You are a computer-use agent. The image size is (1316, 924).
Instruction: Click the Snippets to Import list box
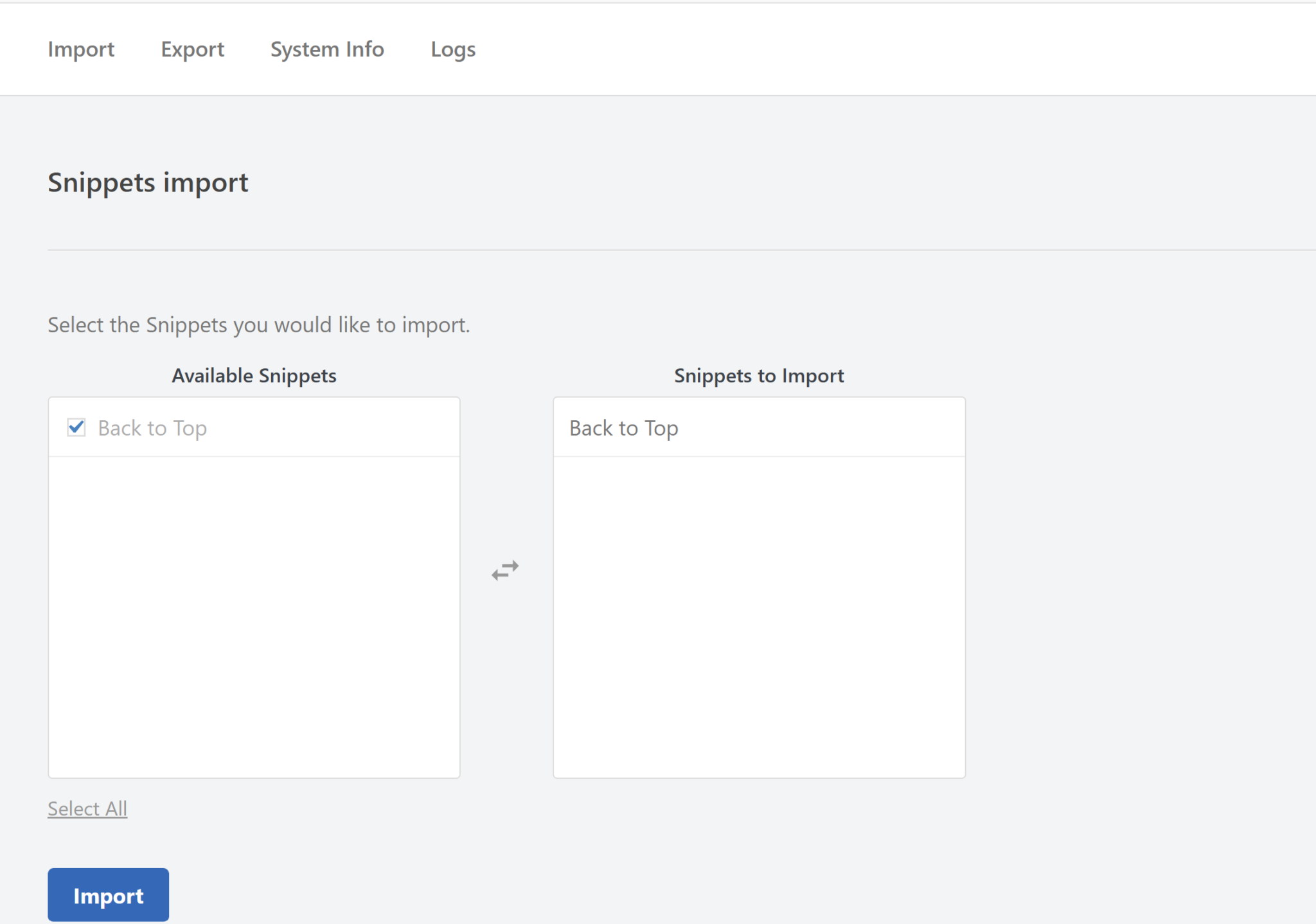click(x=759, y=610)
